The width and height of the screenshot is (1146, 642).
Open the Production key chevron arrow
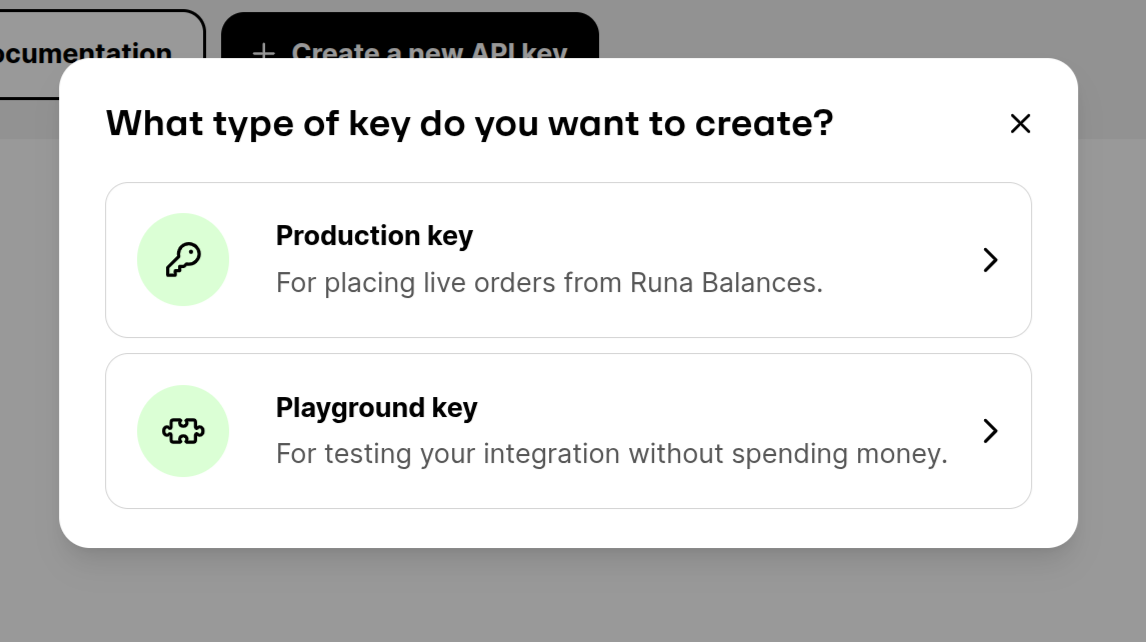click(990, 260)
